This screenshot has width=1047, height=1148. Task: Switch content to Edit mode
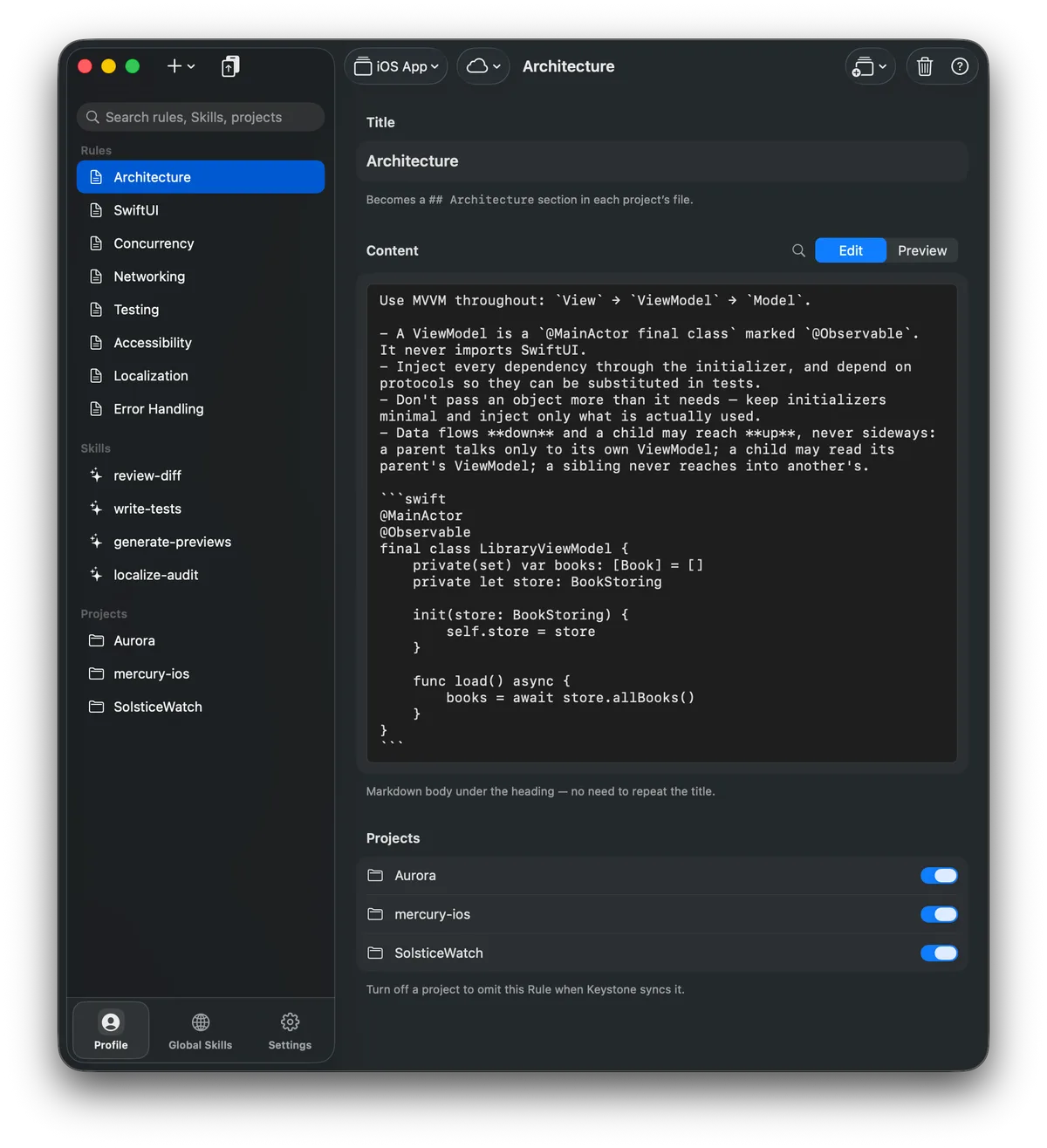[851, 250]
